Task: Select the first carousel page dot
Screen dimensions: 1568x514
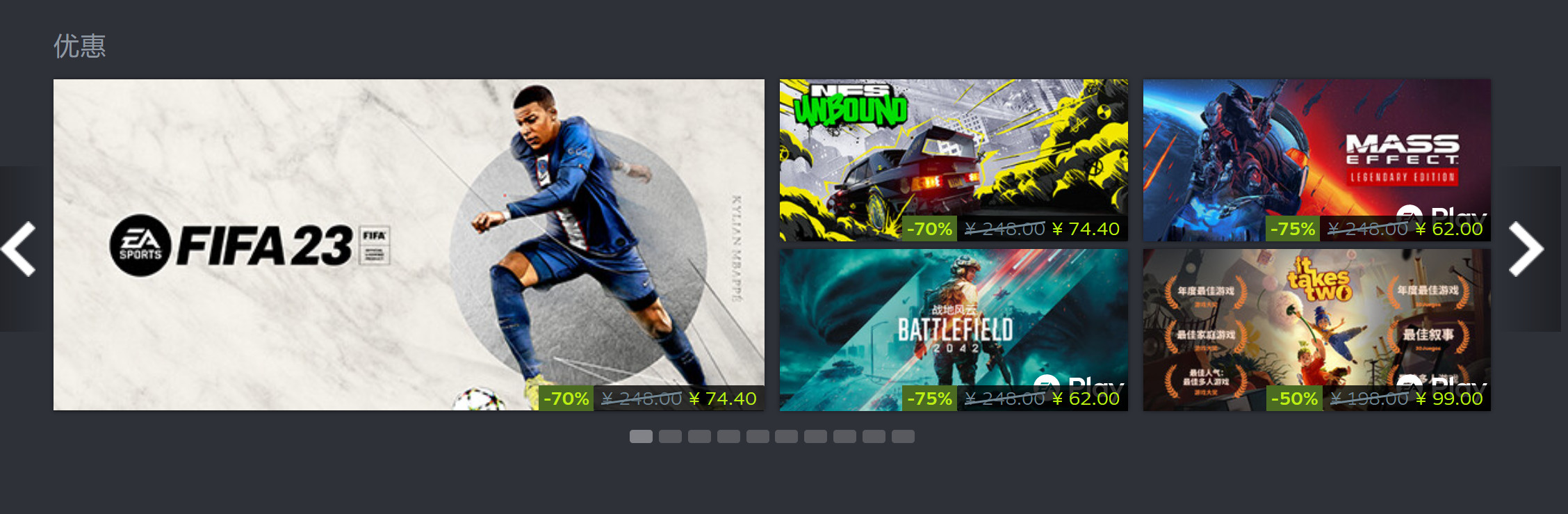Action: [641, 436]
